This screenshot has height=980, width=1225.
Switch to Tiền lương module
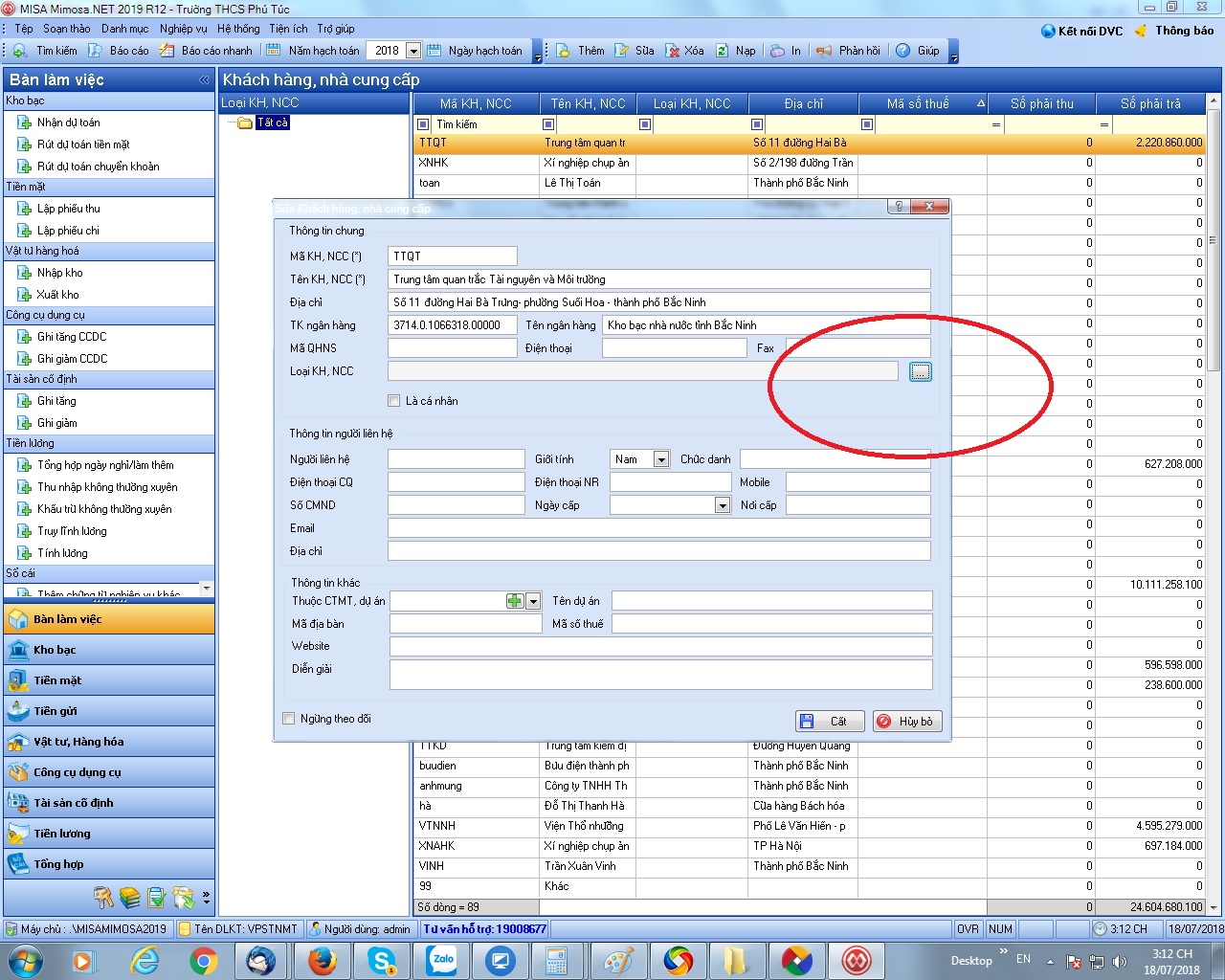pyautogui.click(x=109, y=834)
